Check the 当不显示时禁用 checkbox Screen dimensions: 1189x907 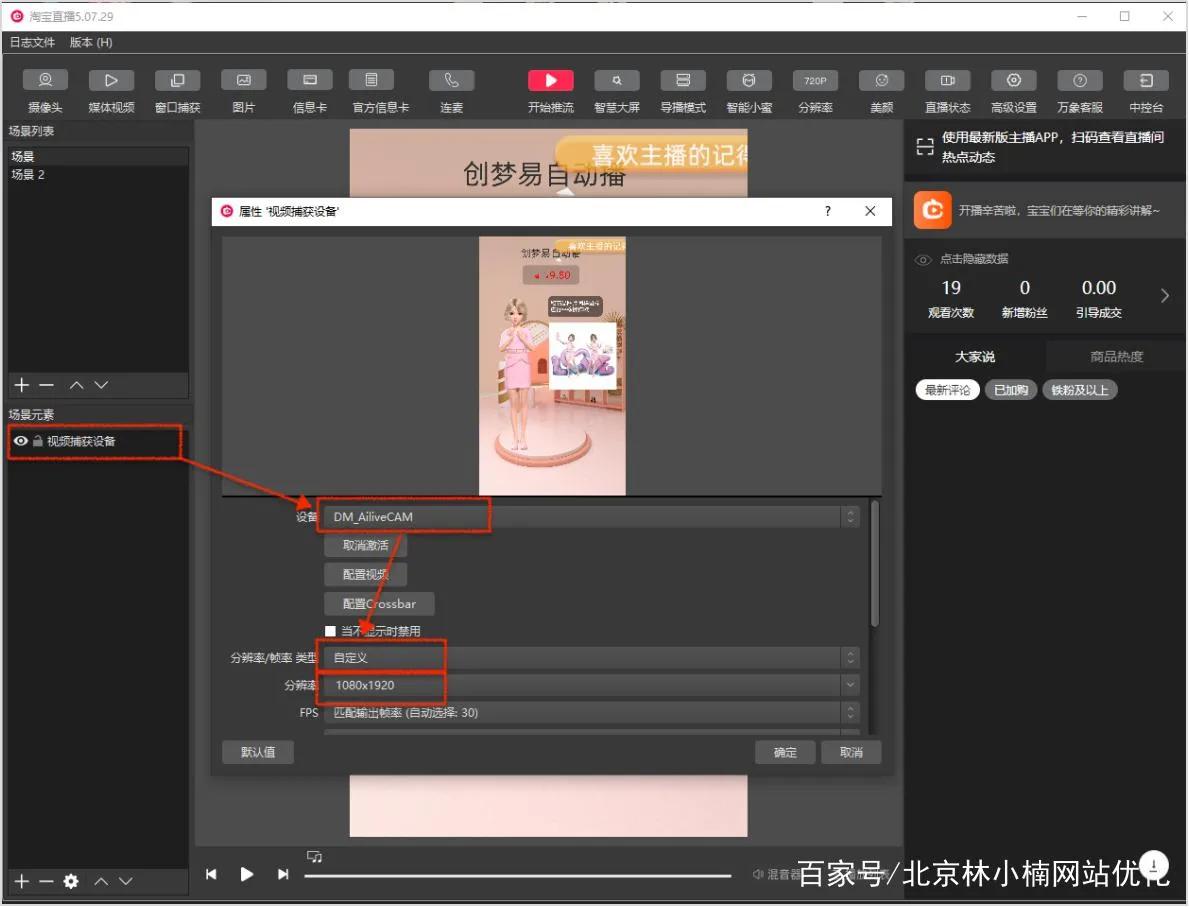330,631
